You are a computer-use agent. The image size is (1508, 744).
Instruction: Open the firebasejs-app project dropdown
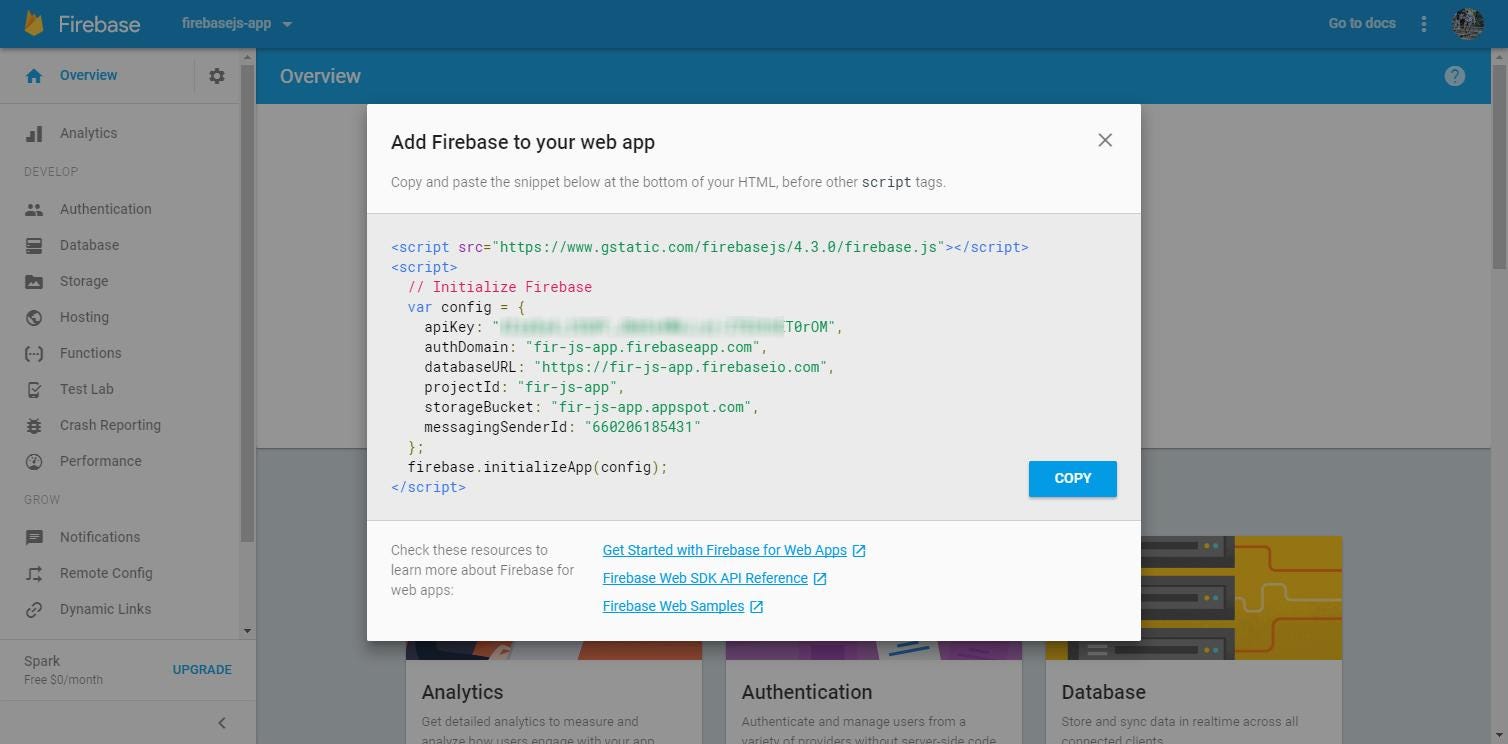point(237,23)
